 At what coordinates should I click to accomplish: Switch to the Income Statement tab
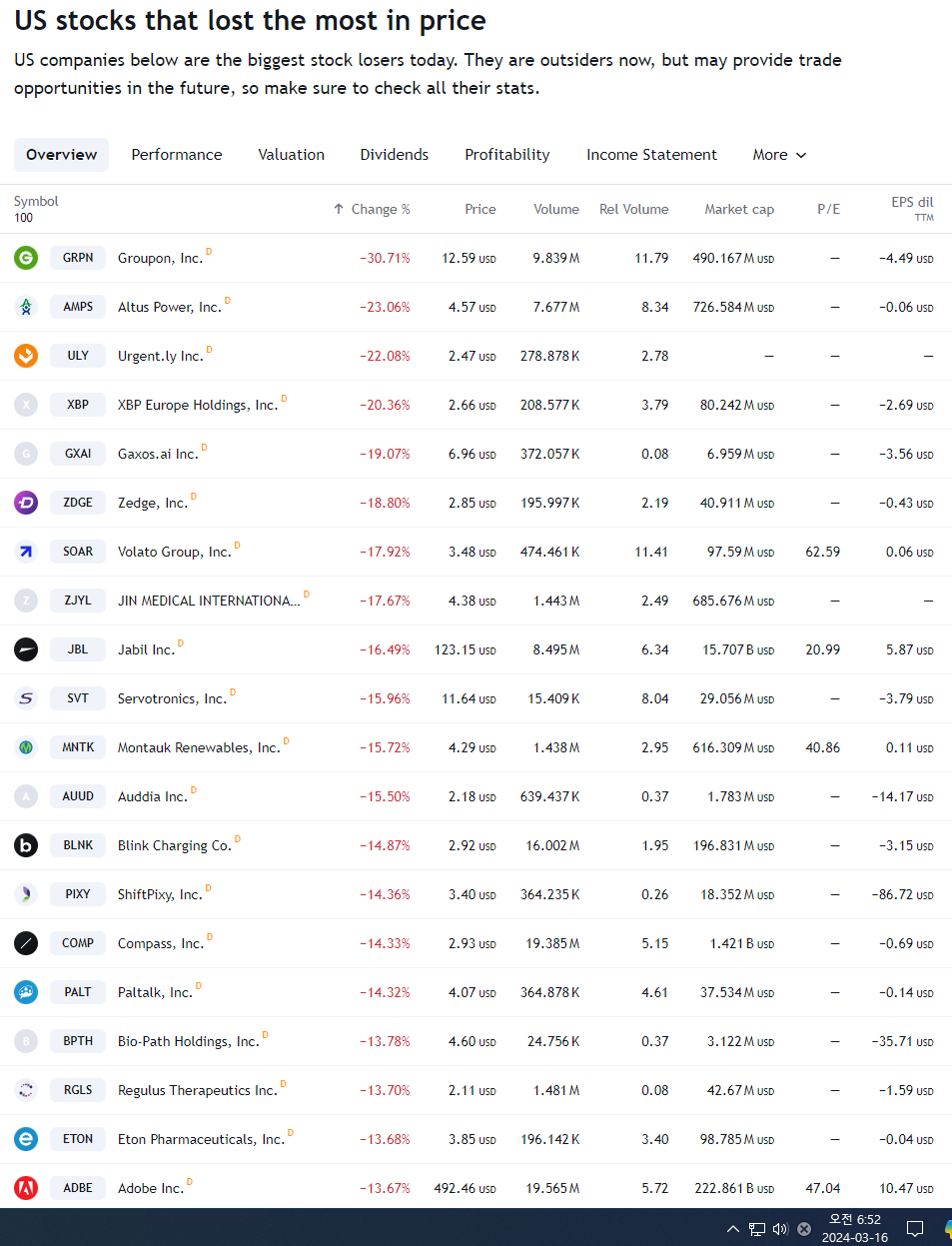[x=651, y=155]
